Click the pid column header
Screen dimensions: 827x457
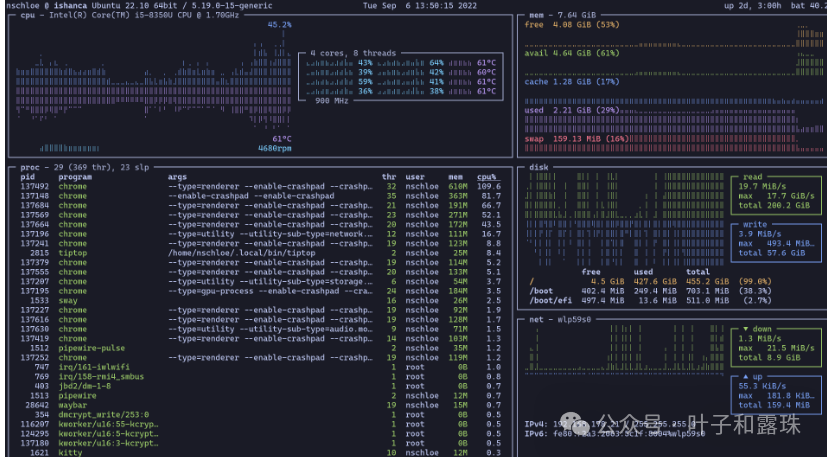coord(28,177)
